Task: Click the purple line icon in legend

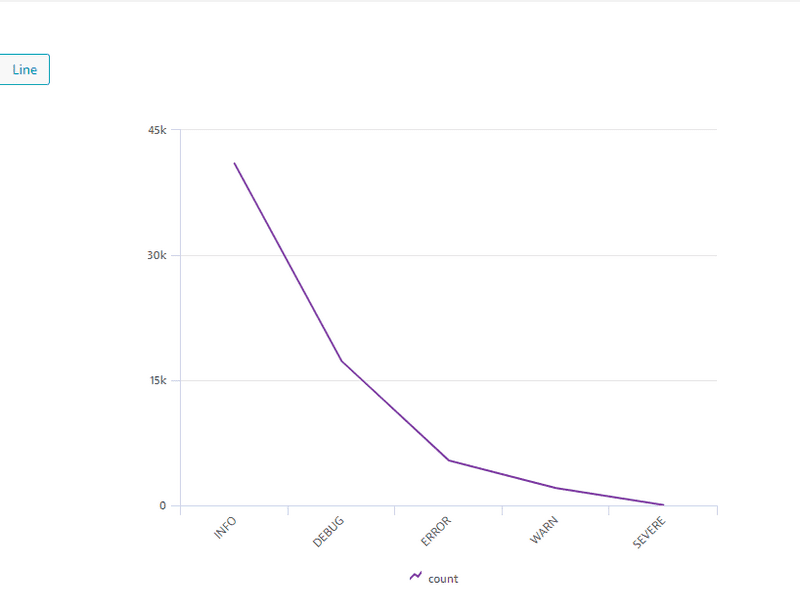Action: tap(416, 577)
